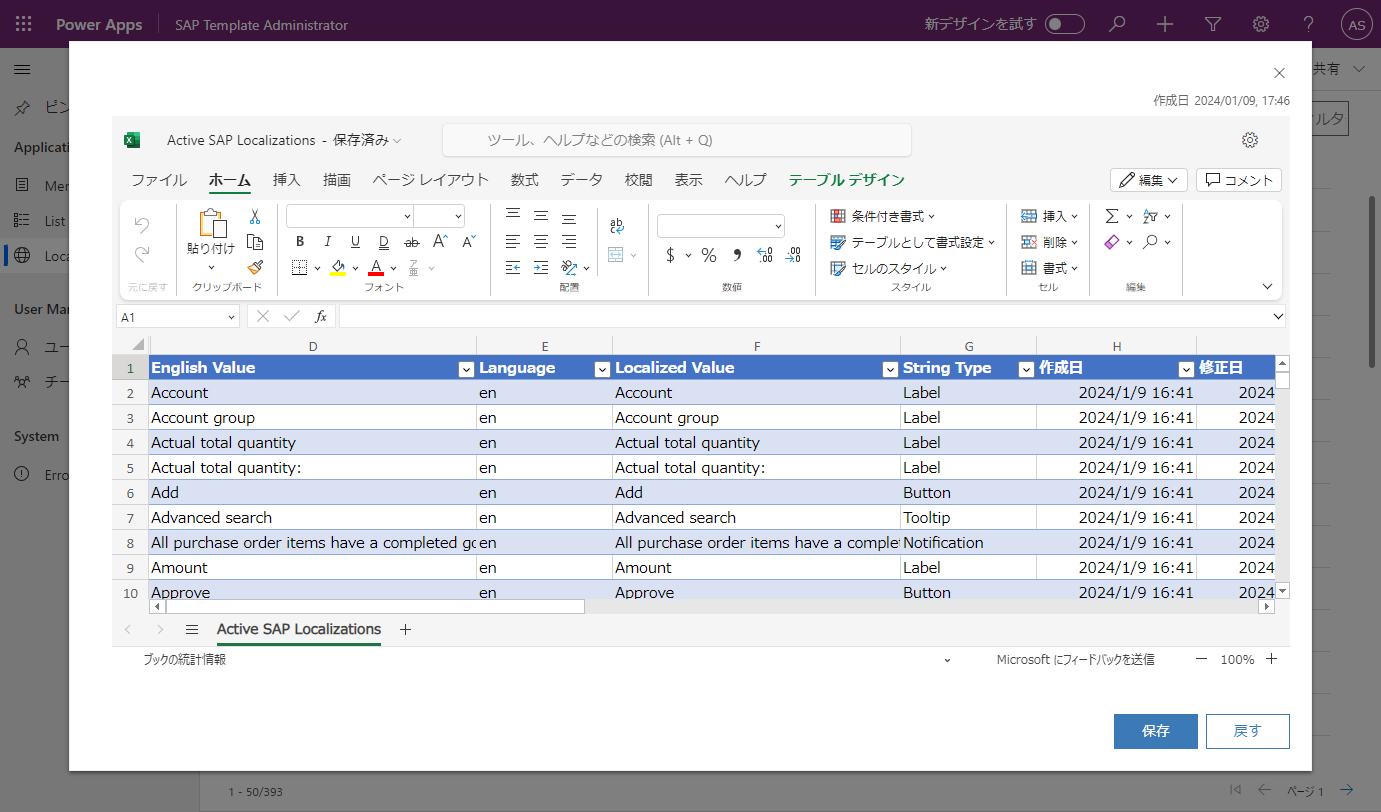
Task: Click the Increase Decimal icon
Action: [x=765, y=255]
